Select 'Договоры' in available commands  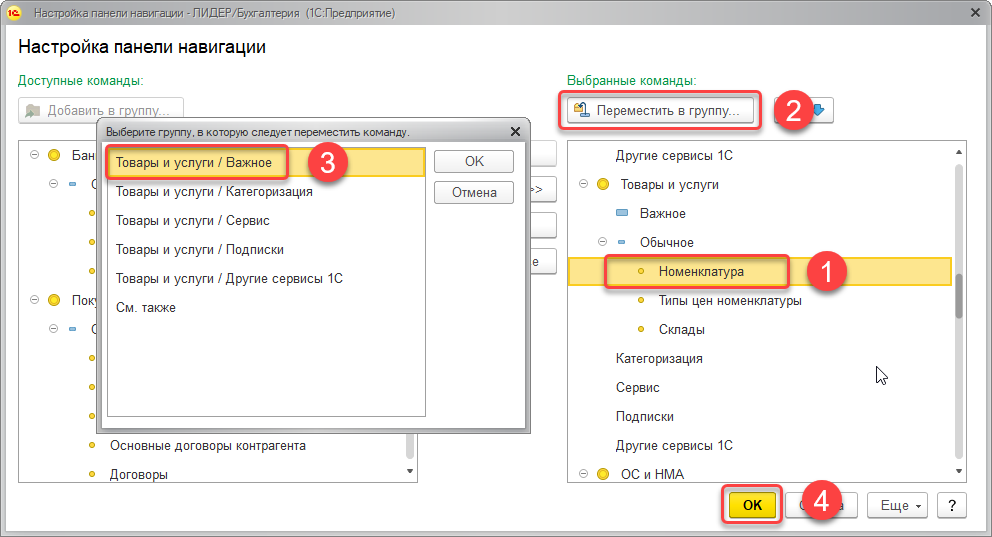139,474
